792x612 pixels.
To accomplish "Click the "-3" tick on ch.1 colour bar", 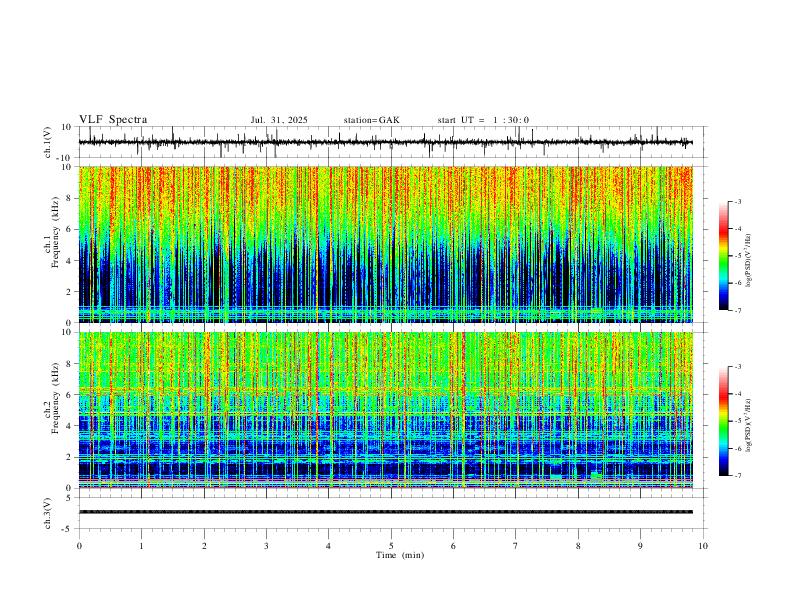I will point(737,201).
